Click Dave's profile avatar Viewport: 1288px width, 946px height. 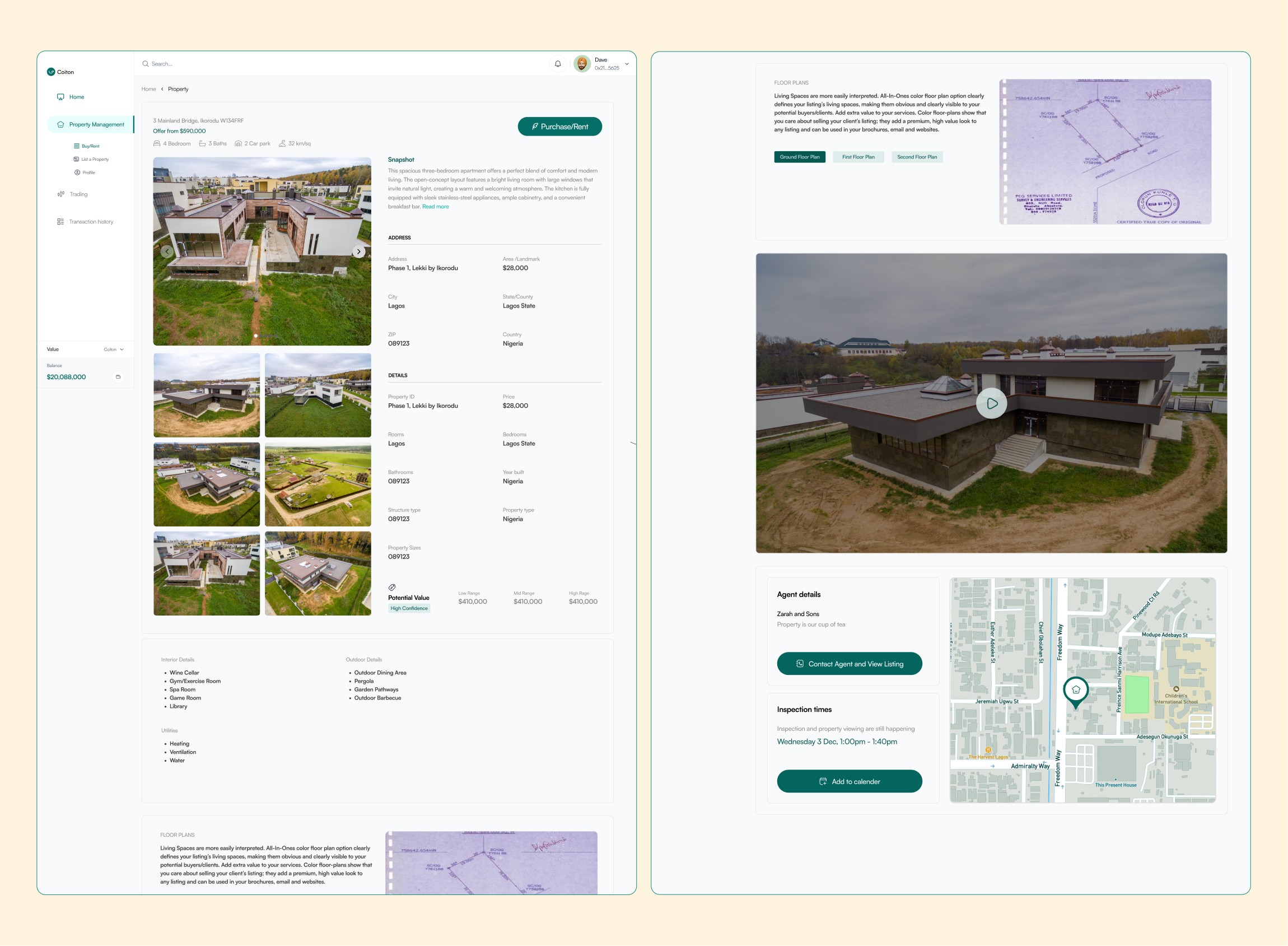click(582, 63)
